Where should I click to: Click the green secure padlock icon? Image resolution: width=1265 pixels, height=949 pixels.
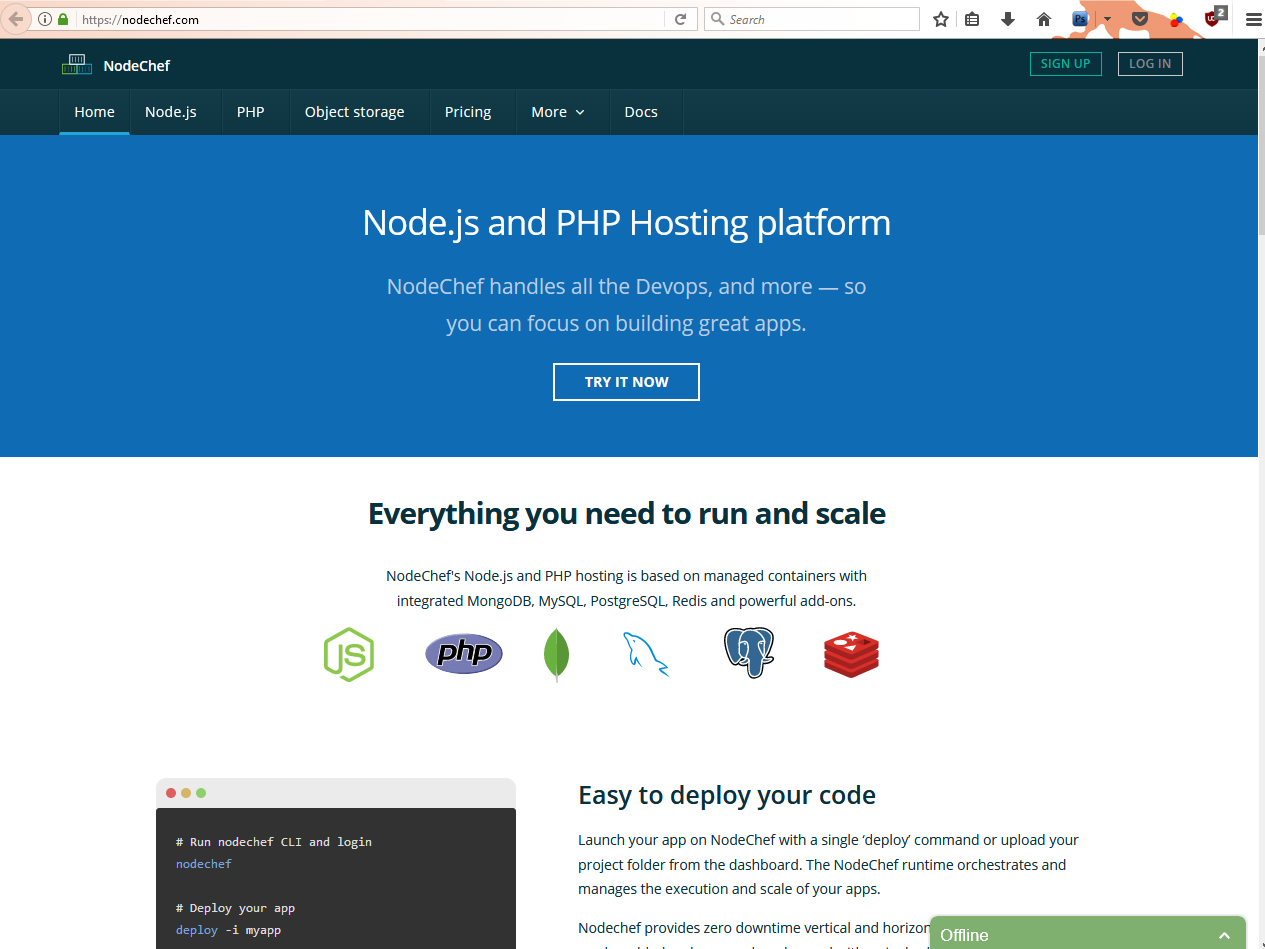click(63, 19)
